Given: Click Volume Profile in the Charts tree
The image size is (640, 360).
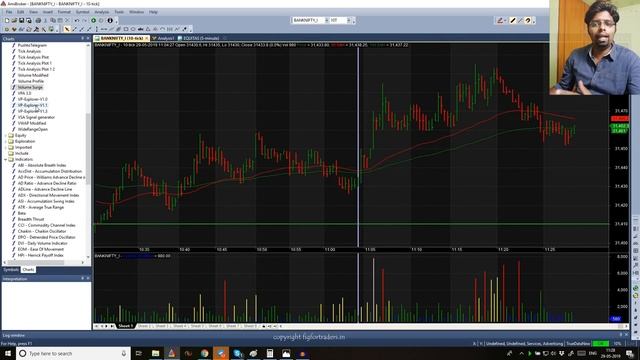Looking at the screenshot, I should click(31, 81).
